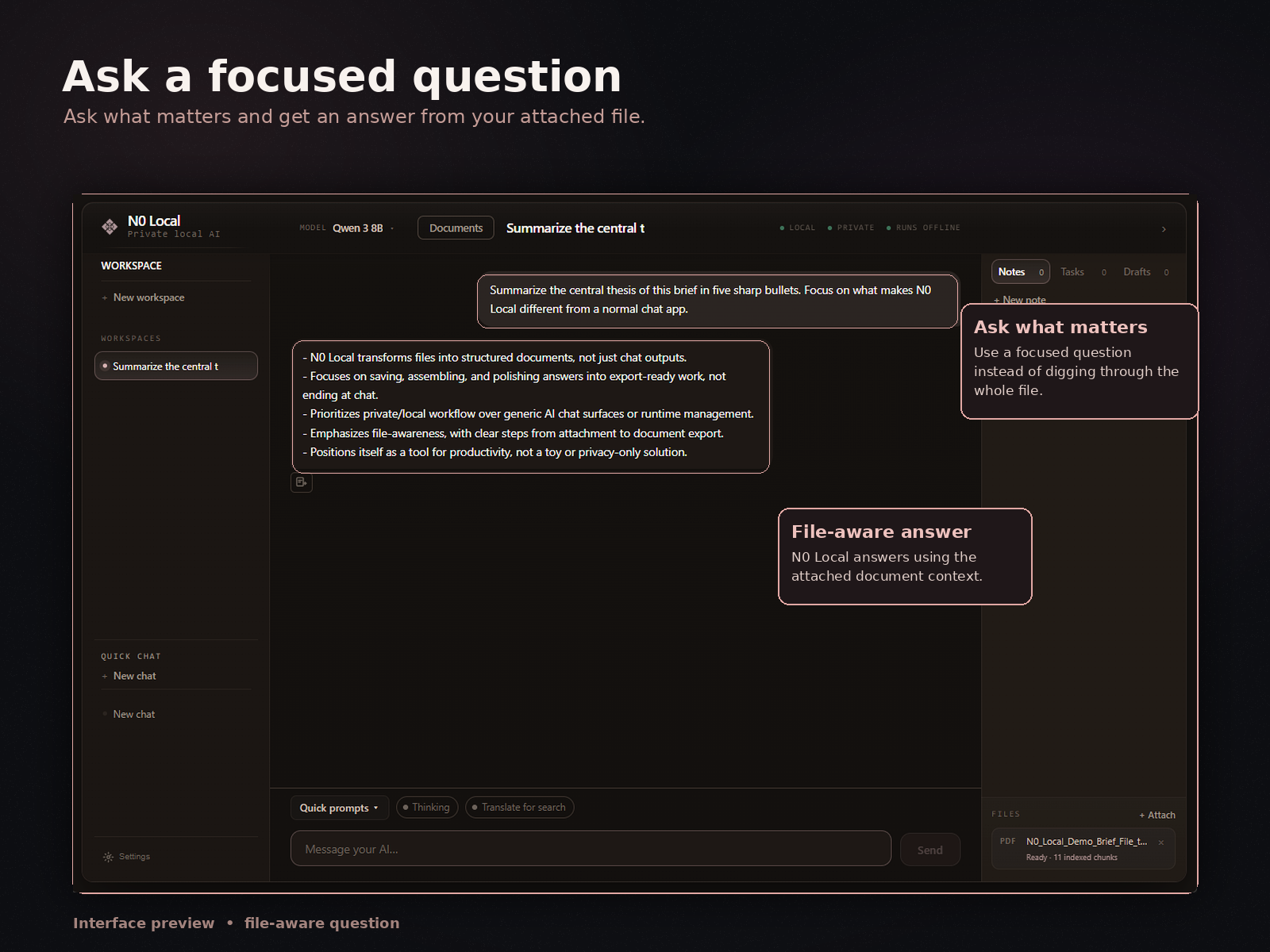The height and width of the screenshot is (952, 1270).
Task: Focus the 'Message your AI...' field
Action: click(x=591, y=849)
